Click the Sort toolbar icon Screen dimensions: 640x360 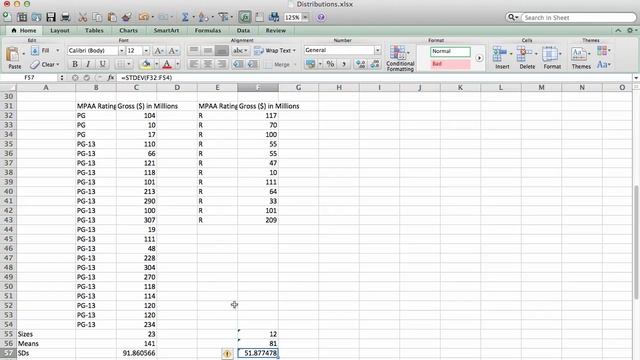coord(202,17)
